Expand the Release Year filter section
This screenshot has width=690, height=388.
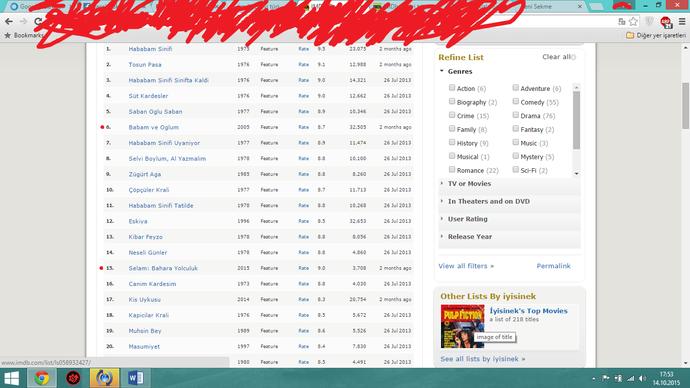click(x=510, y=237)
